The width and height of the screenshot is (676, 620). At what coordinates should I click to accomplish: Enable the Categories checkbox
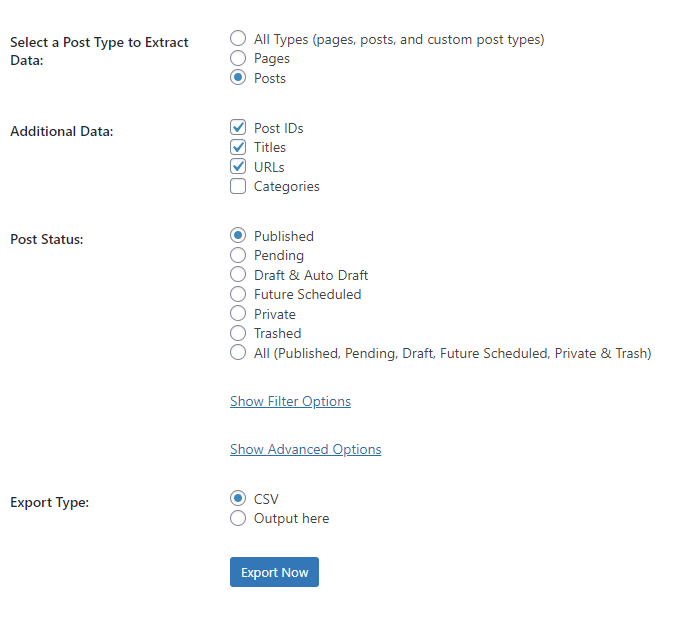click(238, 186)
